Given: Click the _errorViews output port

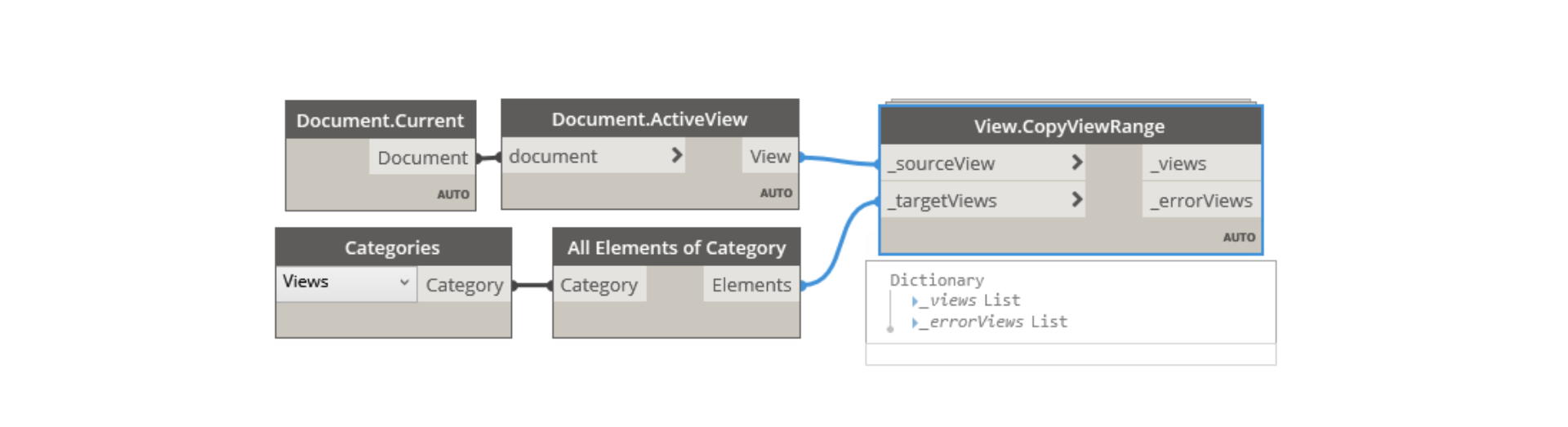Looking at the screenshot, I should pyautogui.click(x=1201, y=200).
